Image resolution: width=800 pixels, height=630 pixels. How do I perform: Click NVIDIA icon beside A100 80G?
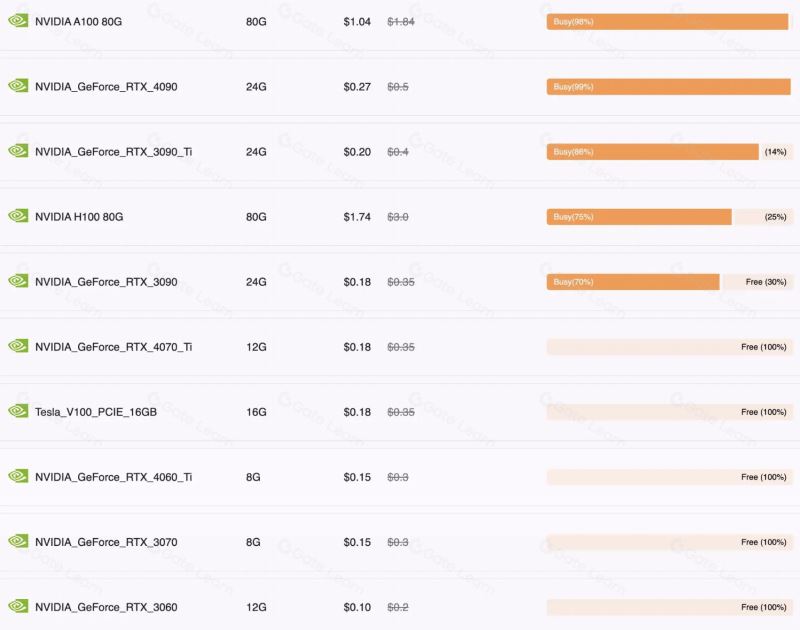point(18,21)
